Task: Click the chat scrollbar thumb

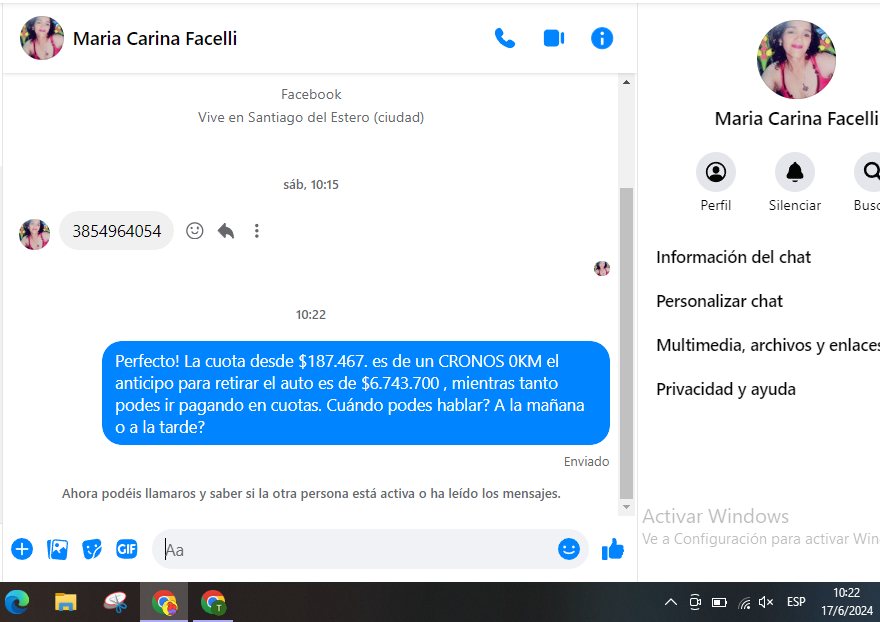Action: point(626,343)
